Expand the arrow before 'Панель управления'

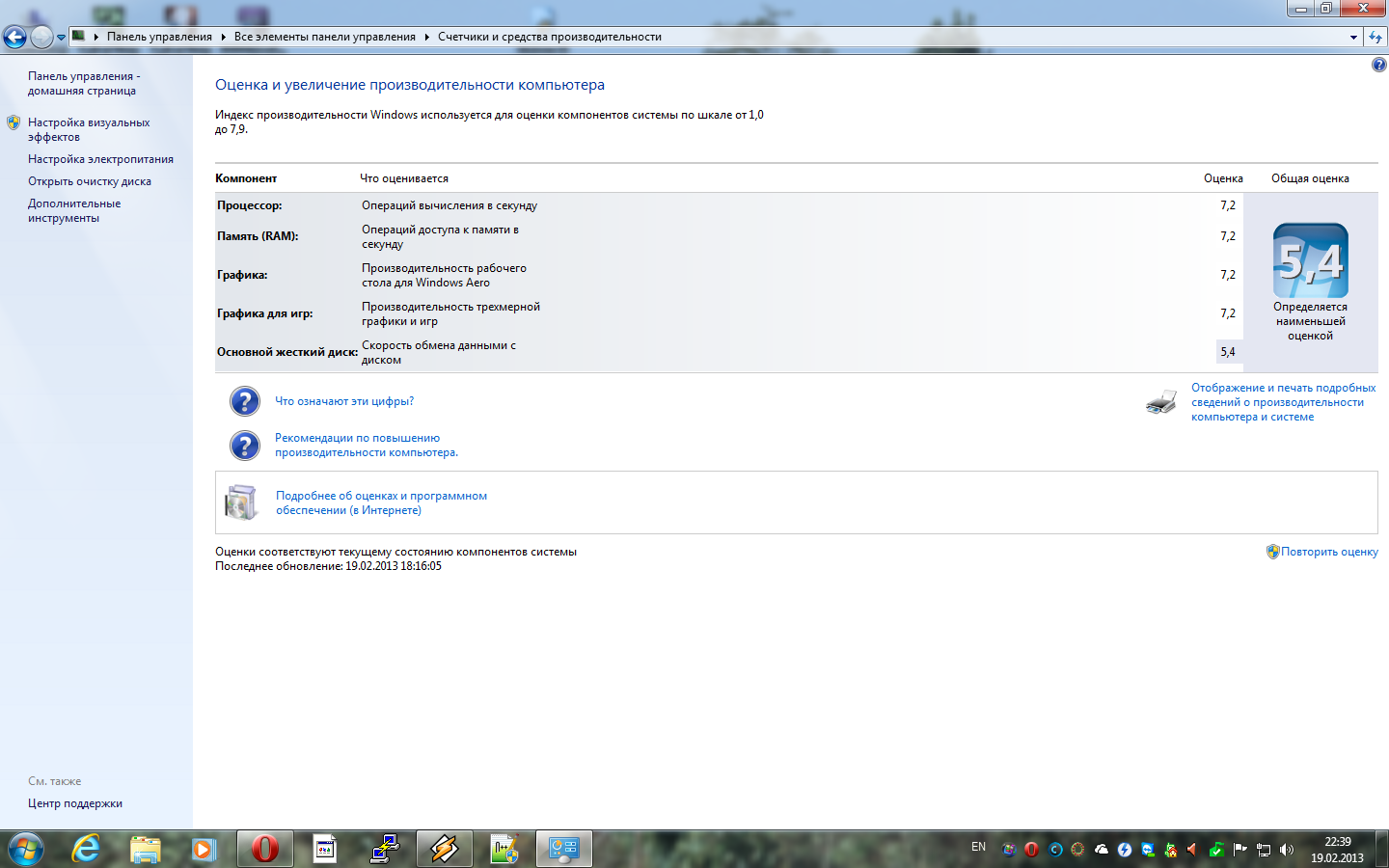(x=96, y=37)
